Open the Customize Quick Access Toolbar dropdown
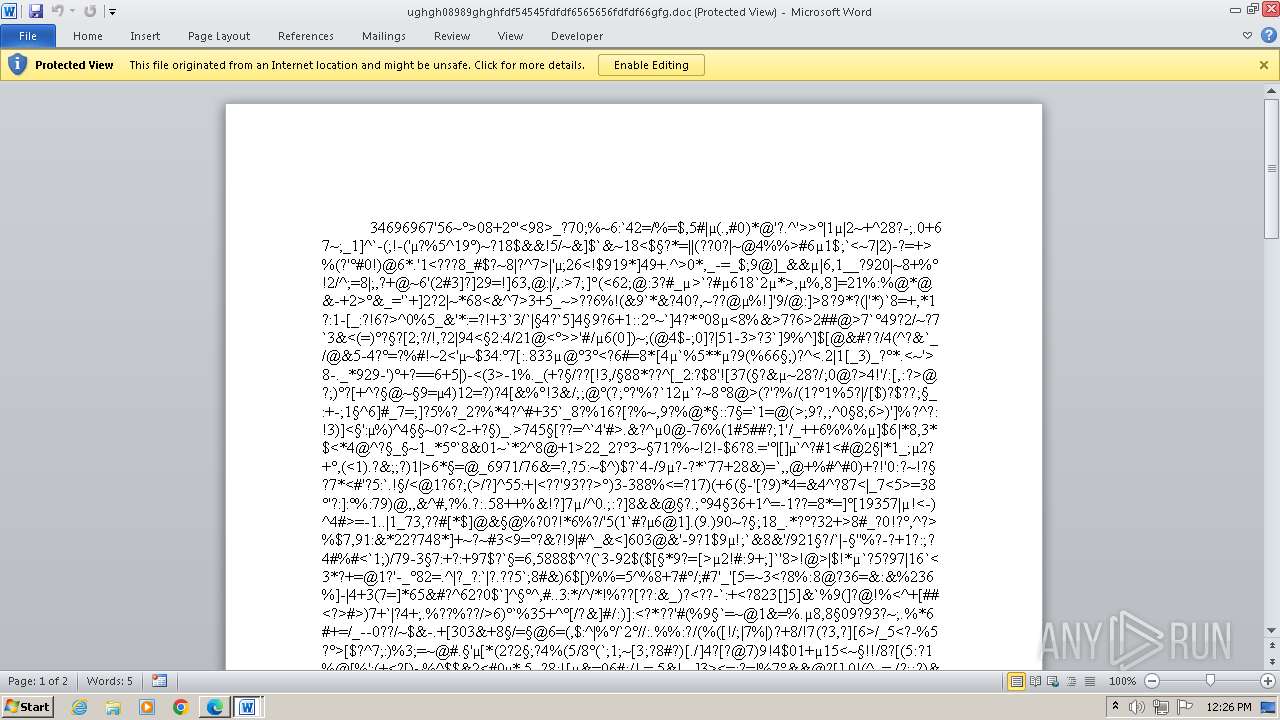 click(x=112, y=12)
